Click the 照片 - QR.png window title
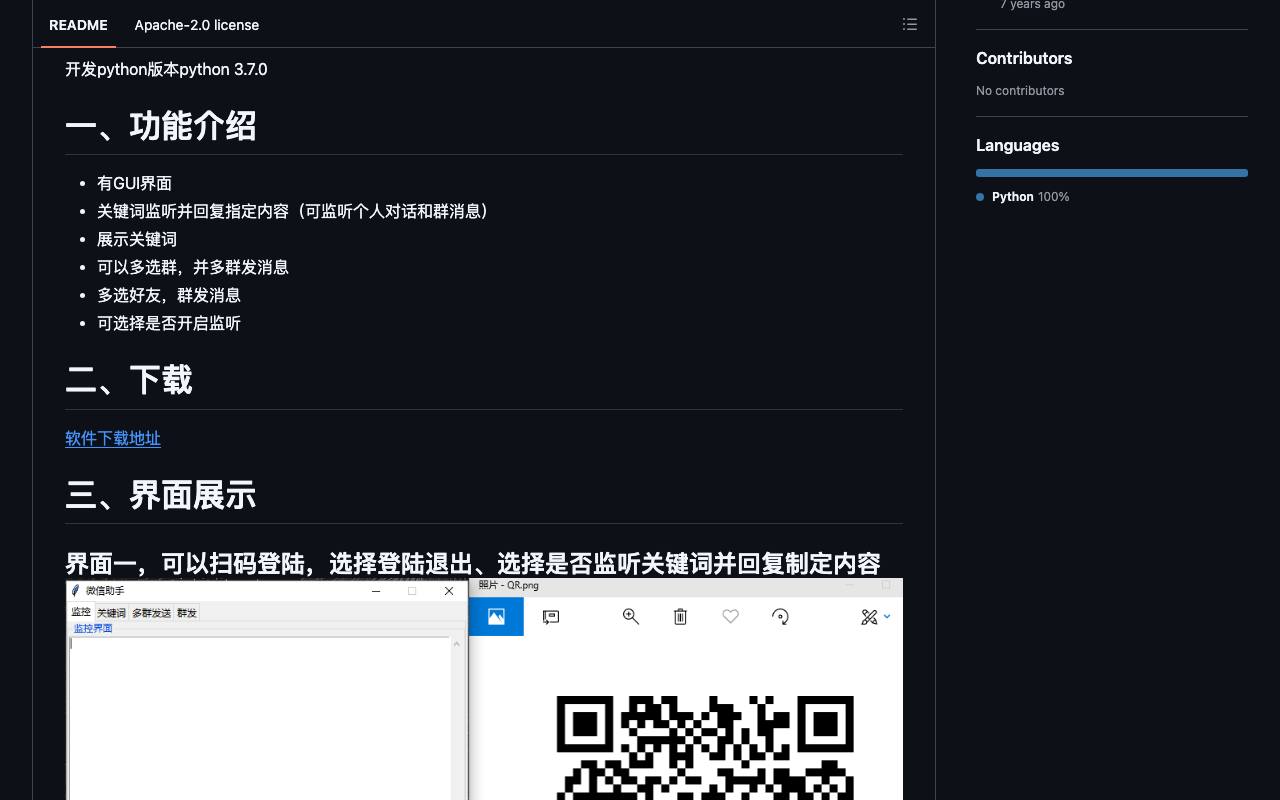Image resolution: width=1280 pixels, height=800 pixels. (508, 585)
